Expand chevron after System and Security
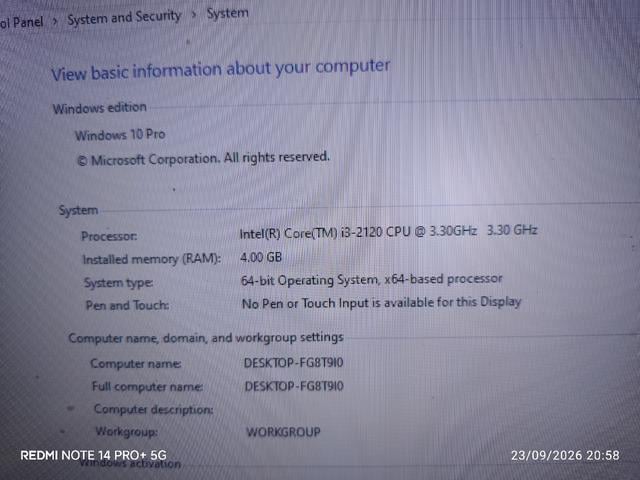 [x=194, y=15]
